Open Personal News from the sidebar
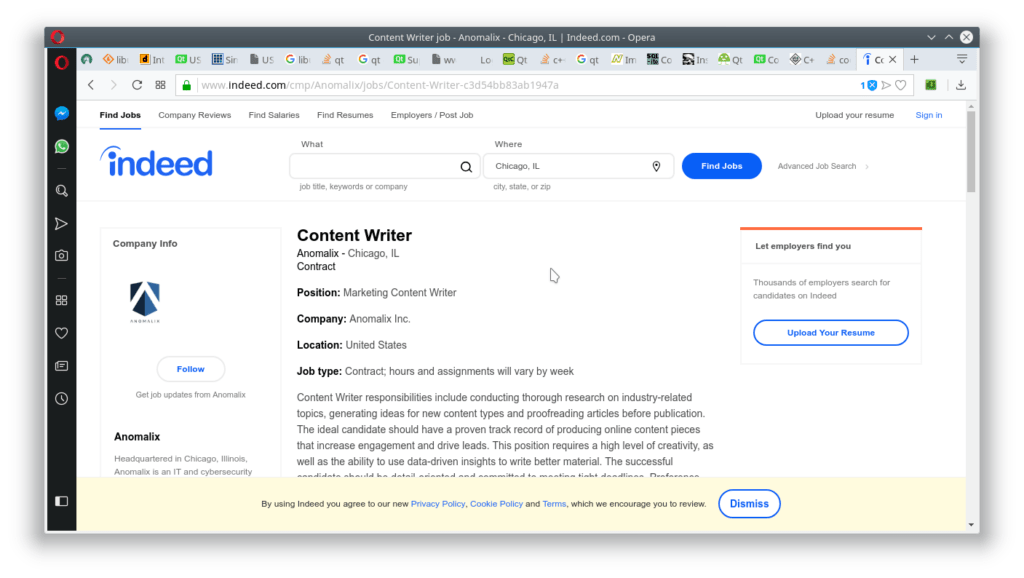 click(61, 365)
